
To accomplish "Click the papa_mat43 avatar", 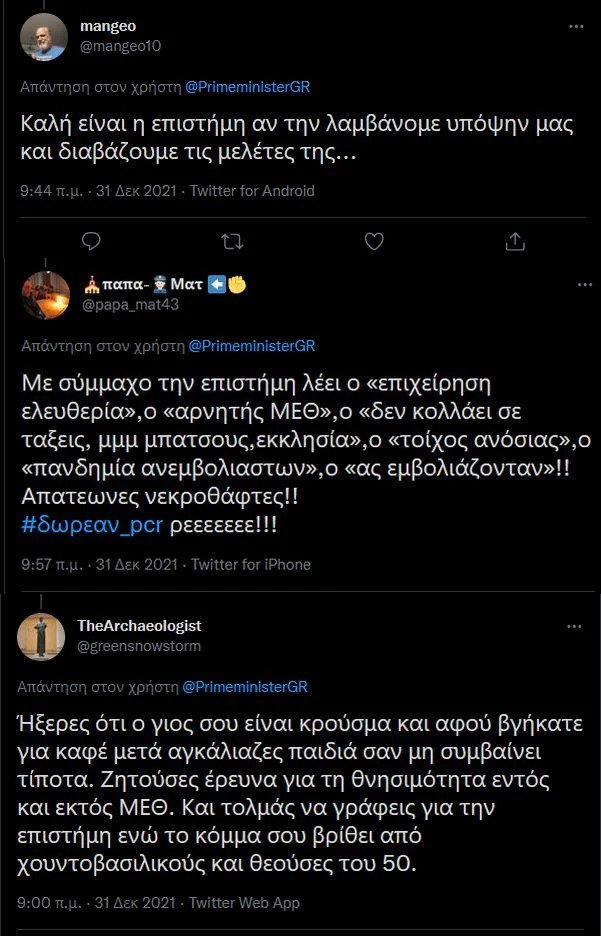I will (46, 295).
